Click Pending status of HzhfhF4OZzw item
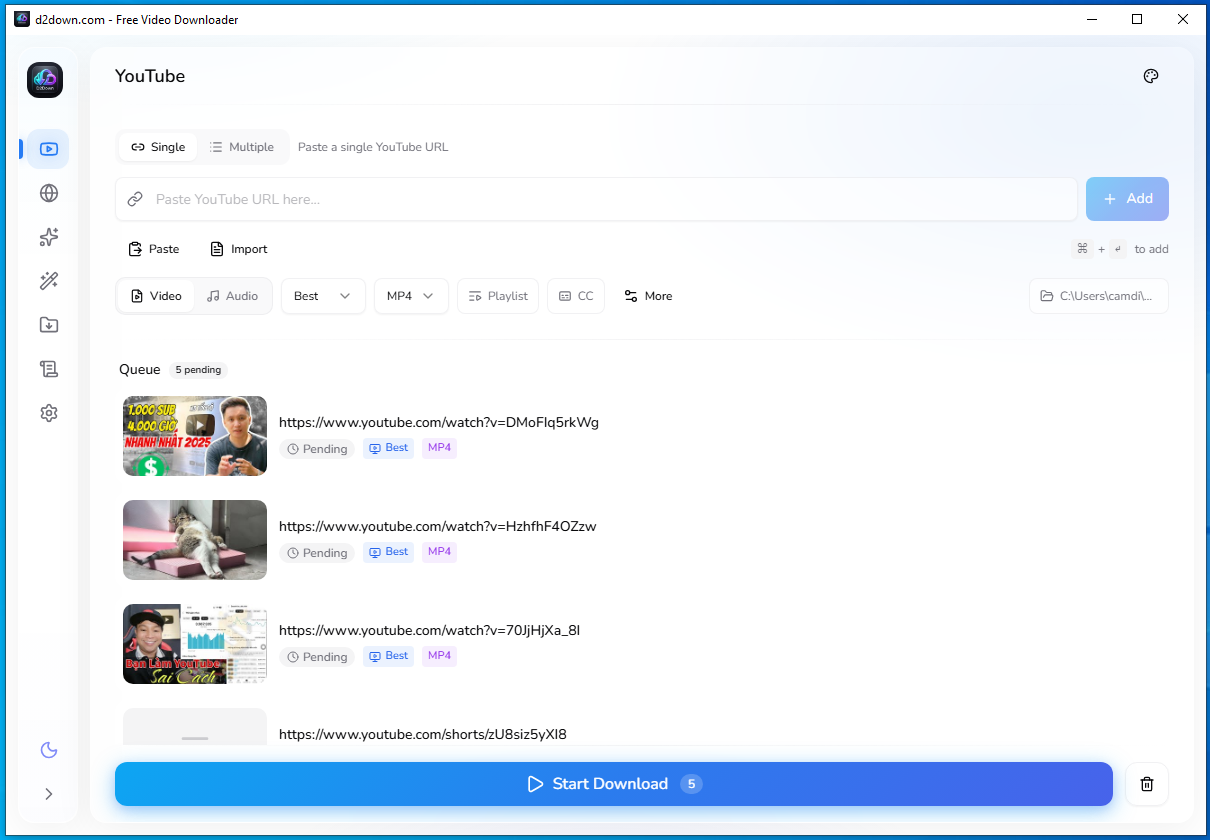1210x840 pixels. coord(317,553)
